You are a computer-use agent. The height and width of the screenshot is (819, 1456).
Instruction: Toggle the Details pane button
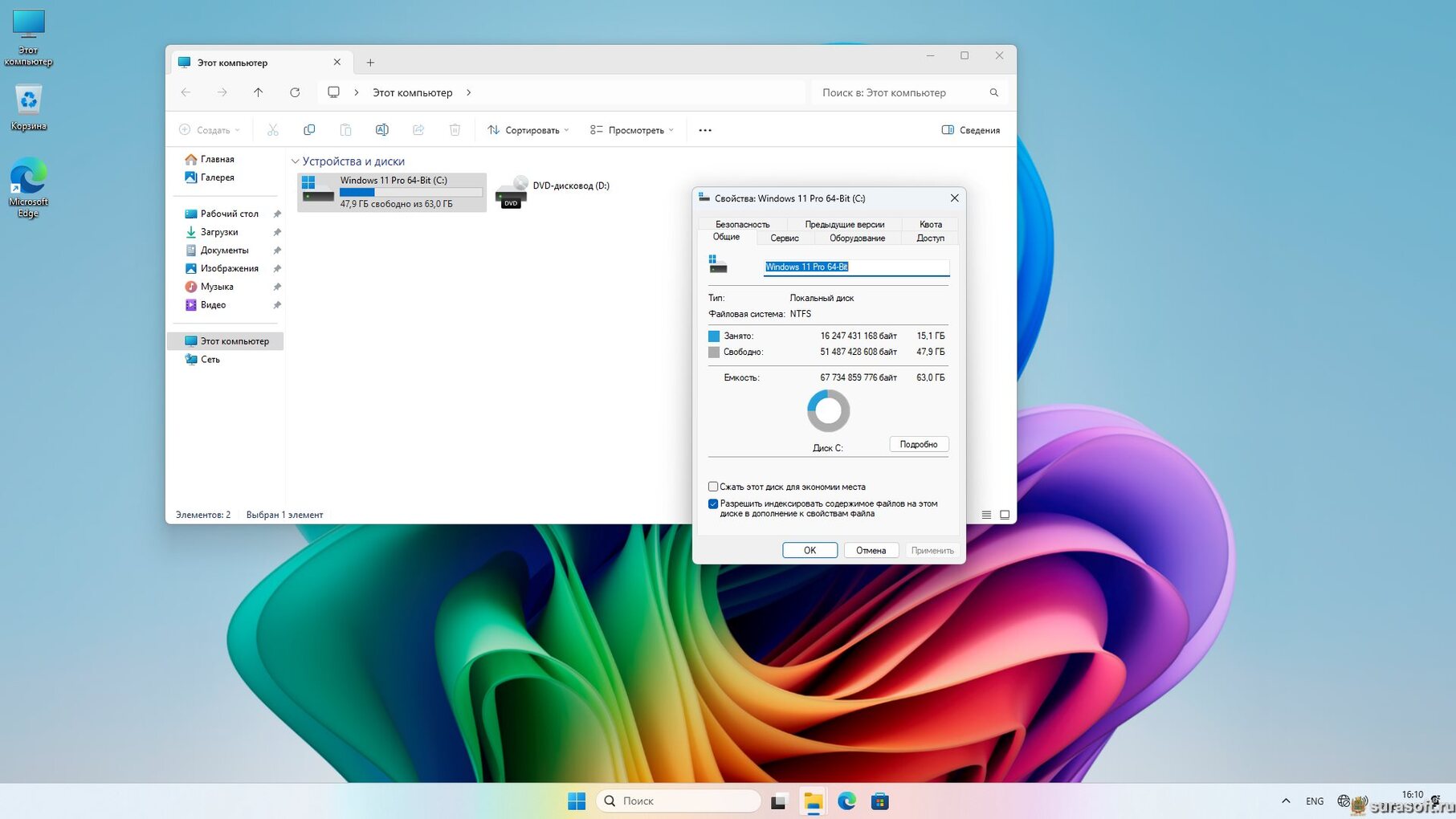tap(970, 130)
